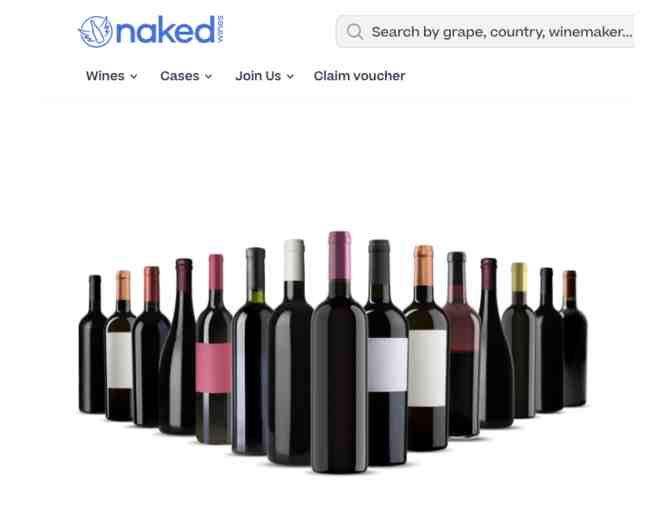Select the black-capped bottle with lavender label
Viewport: 672px width, 510px height.
tap(387, 352)
